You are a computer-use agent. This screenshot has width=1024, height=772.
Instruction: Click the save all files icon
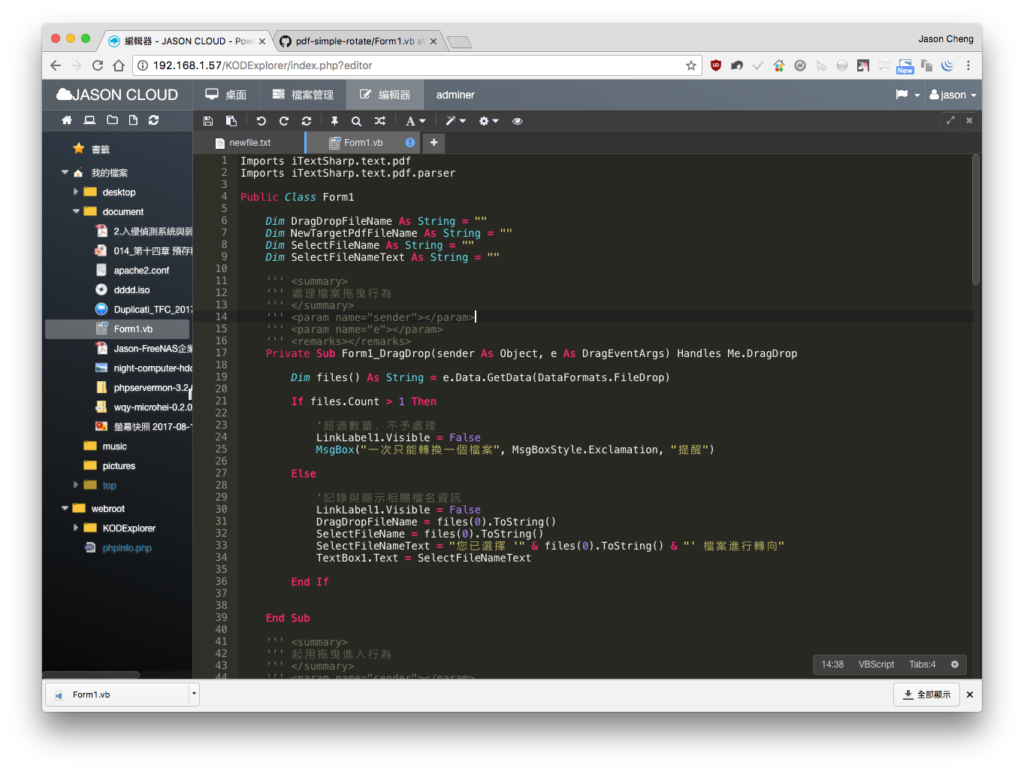point(231,121)
